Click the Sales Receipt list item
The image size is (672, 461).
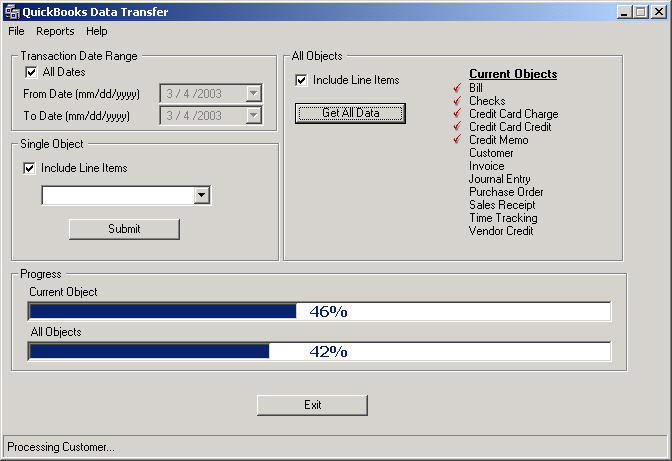click(x=502, y=205)
